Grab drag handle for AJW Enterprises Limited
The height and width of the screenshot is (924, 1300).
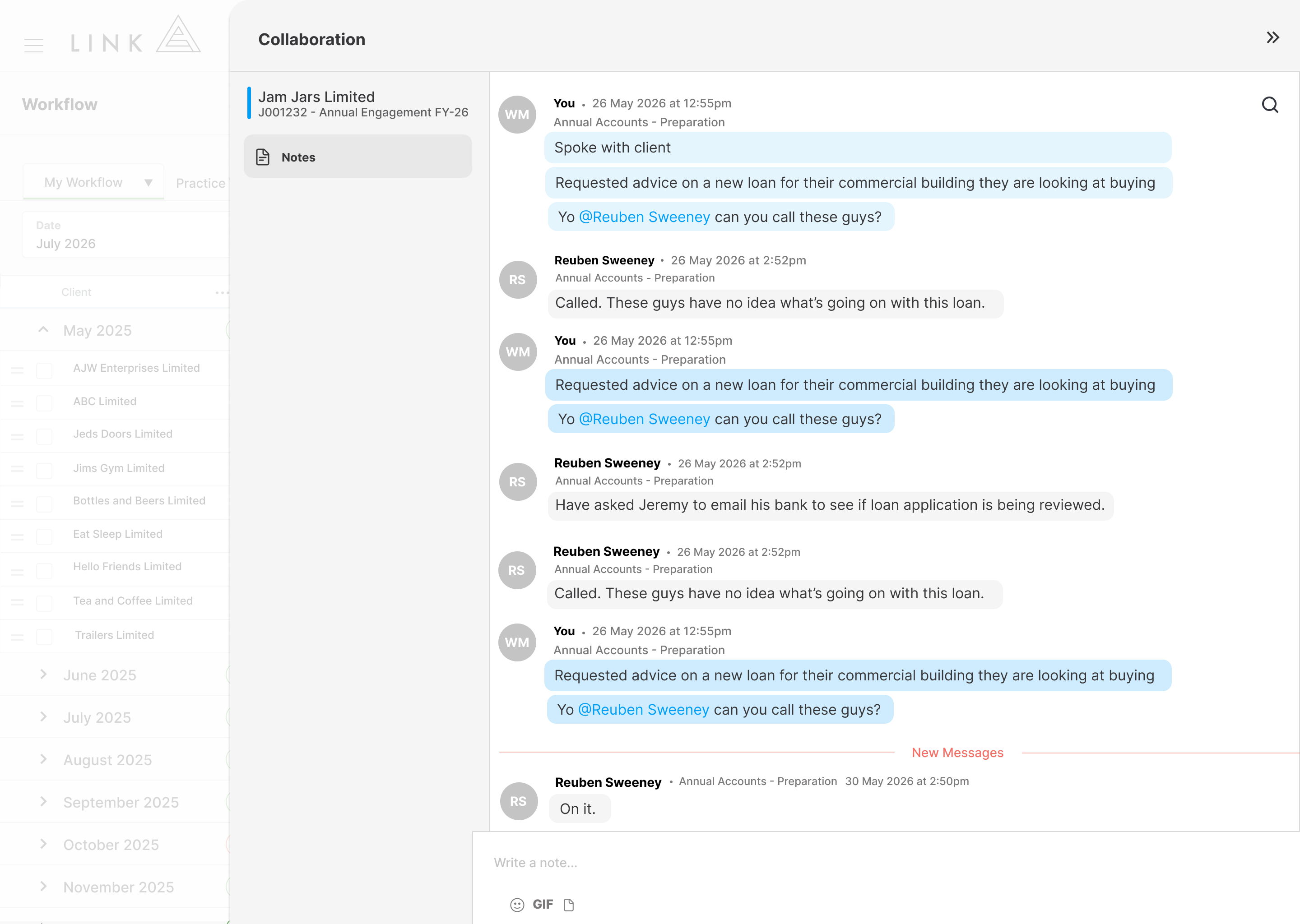click(x=17, y=370)
